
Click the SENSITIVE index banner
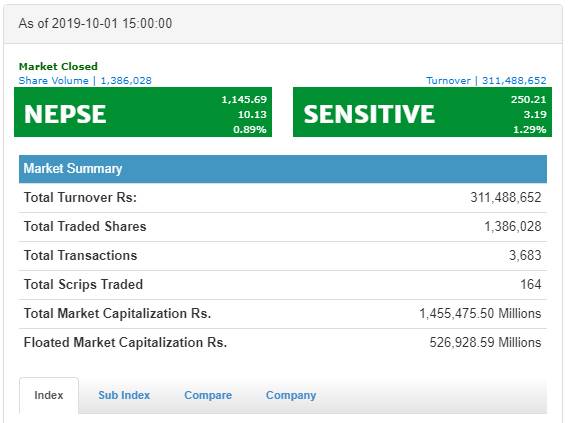click(422, 112)
